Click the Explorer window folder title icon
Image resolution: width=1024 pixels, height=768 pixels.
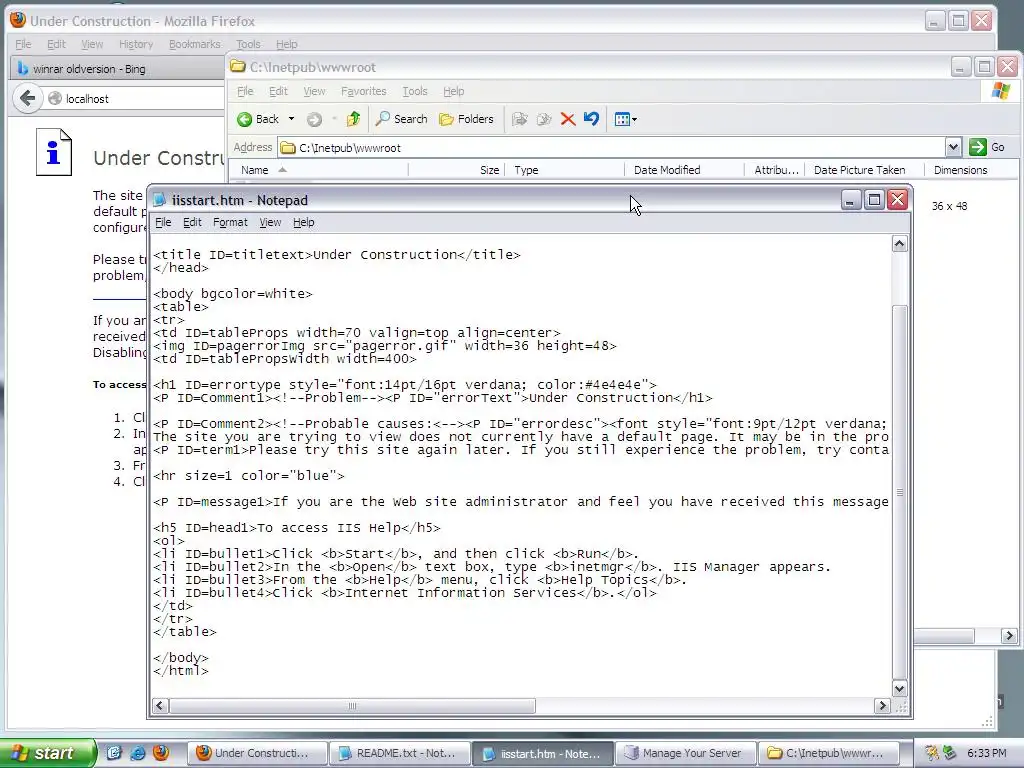[x=238, y=67]
